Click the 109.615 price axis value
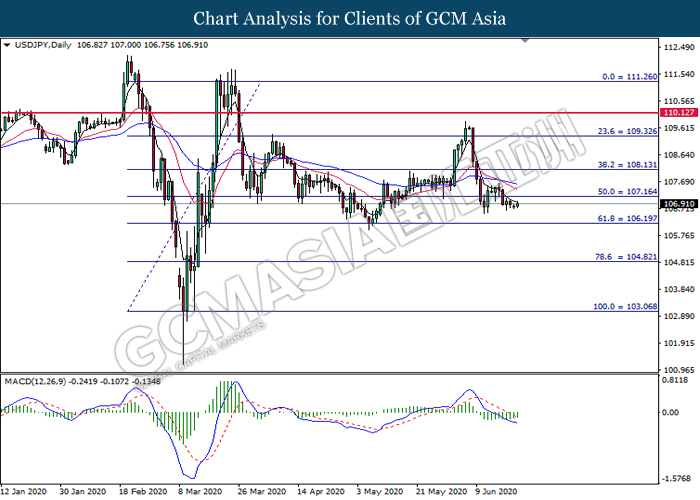Viewport: 700px width, 500px height. [679, 128]
